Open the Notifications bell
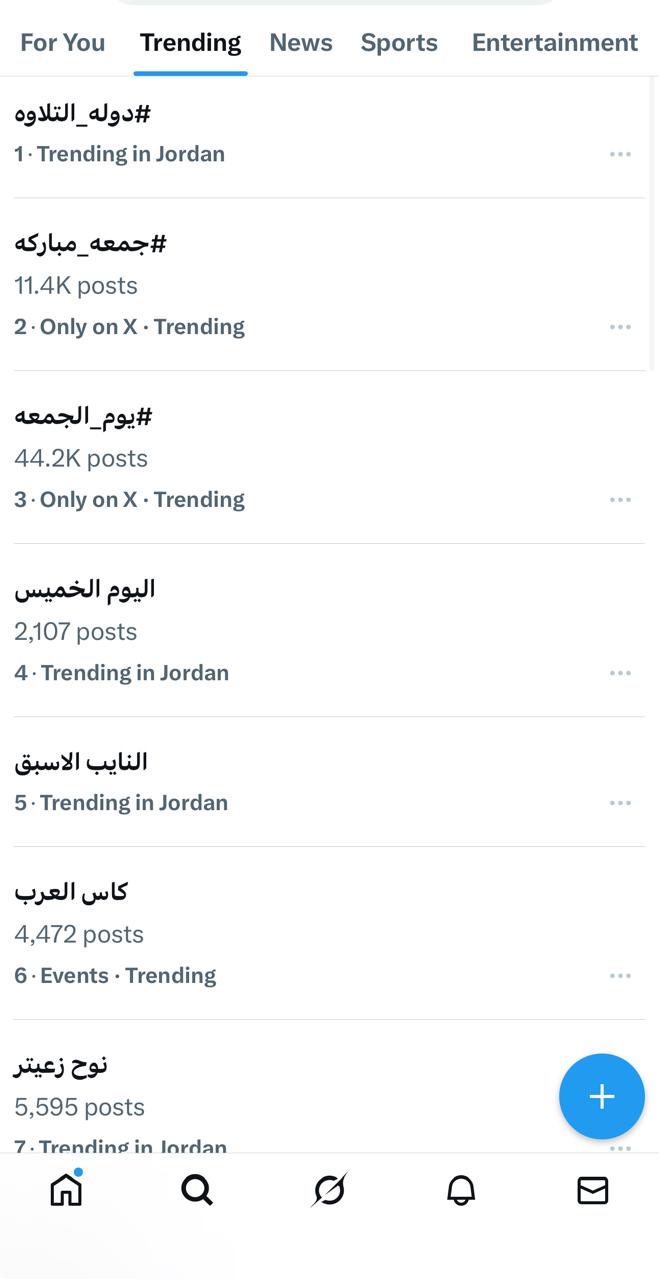 (461, 1190)
